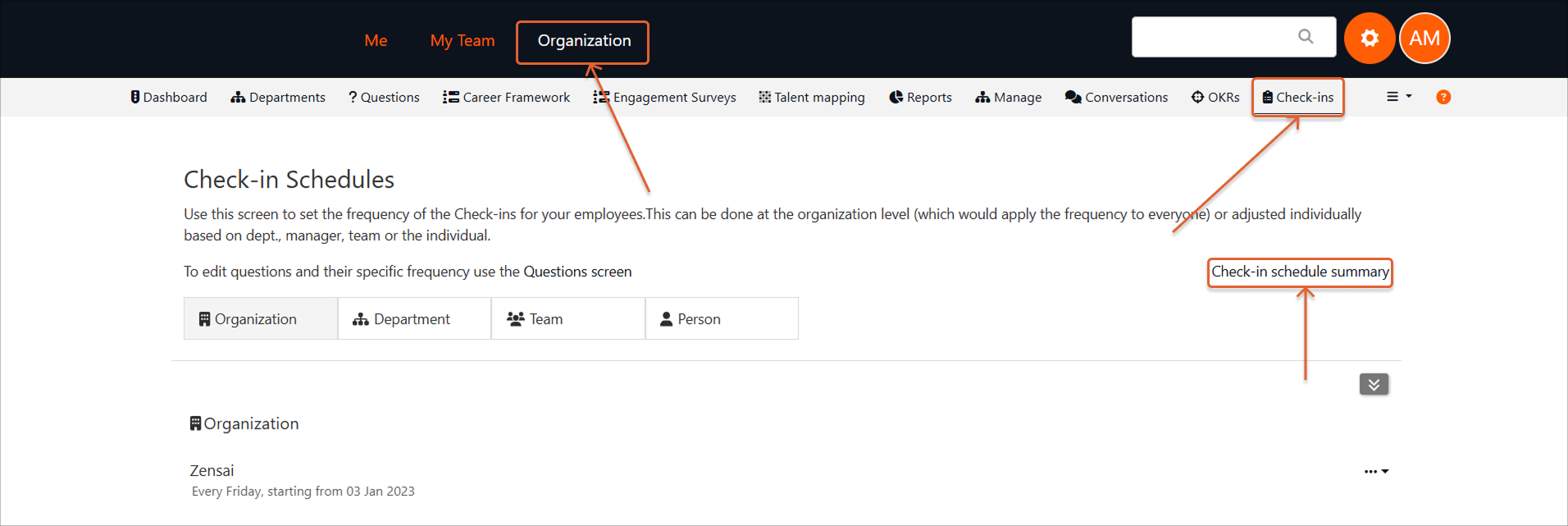1568x526 pixels.
Task: Open Talent mapping page
Action: [x=812, y=97]
